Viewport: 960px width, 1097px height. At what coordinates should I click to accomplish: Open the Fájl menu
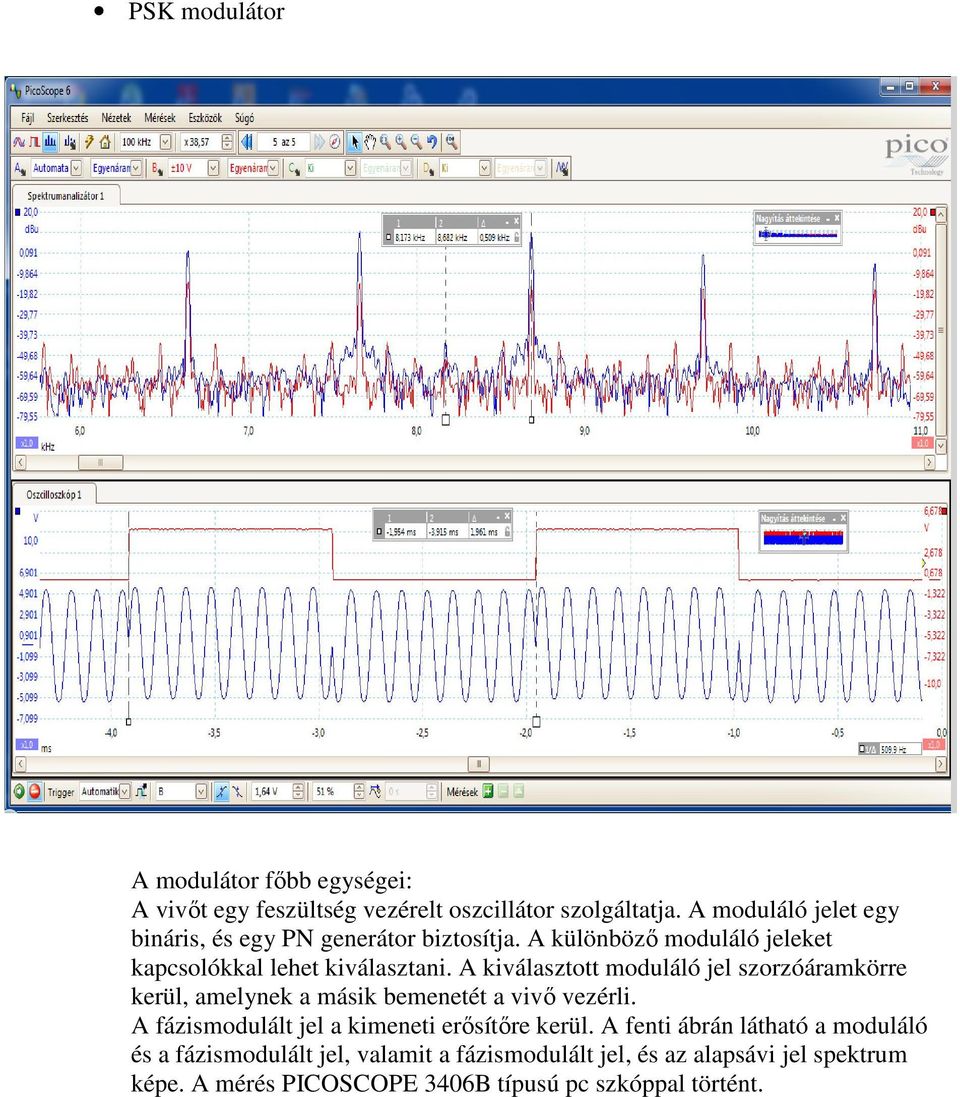click(27, 118)
